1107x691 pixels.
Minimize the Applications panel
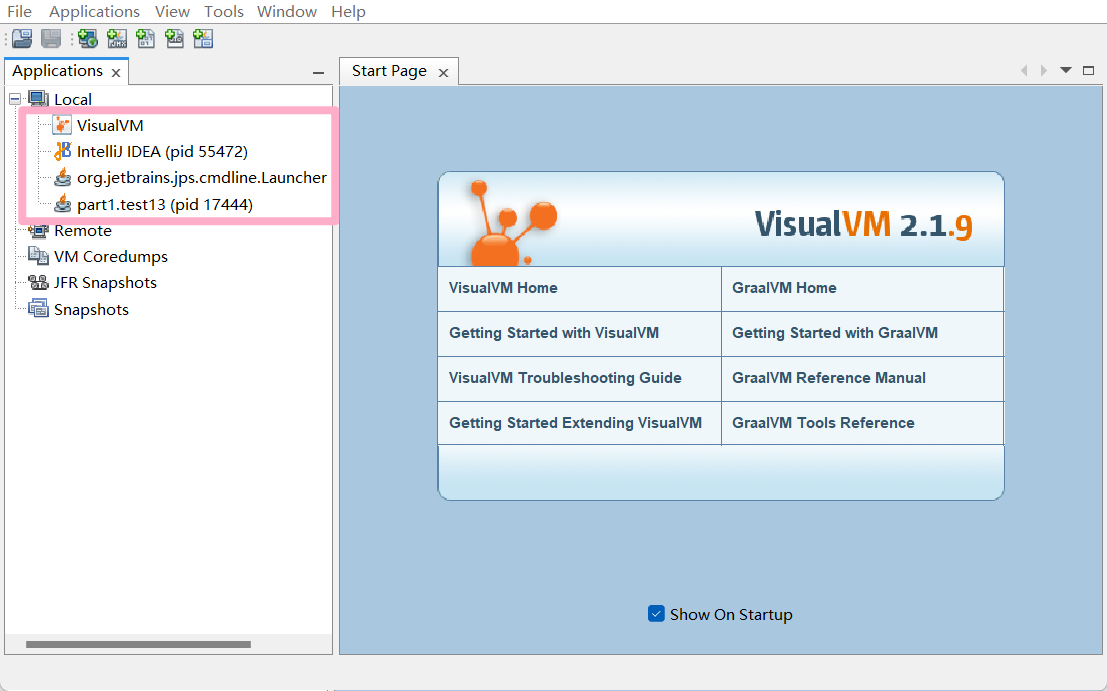[x=318, y=73]
